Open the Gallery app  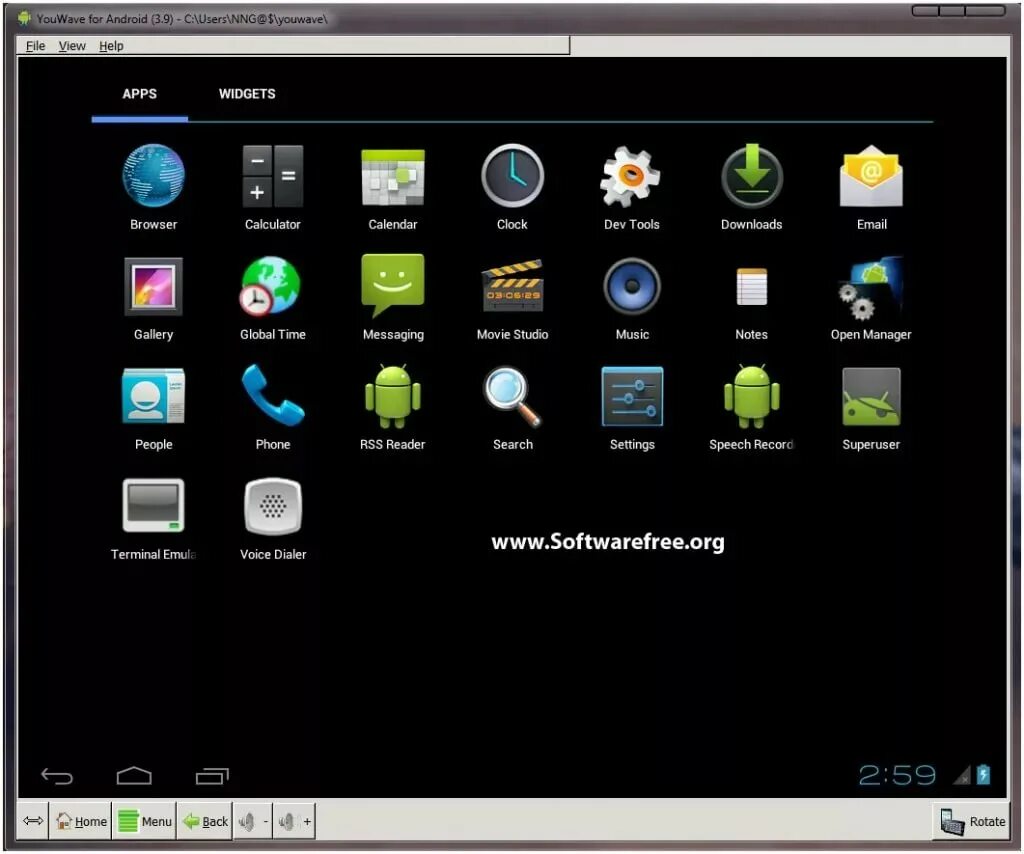(x=153, y=297)
